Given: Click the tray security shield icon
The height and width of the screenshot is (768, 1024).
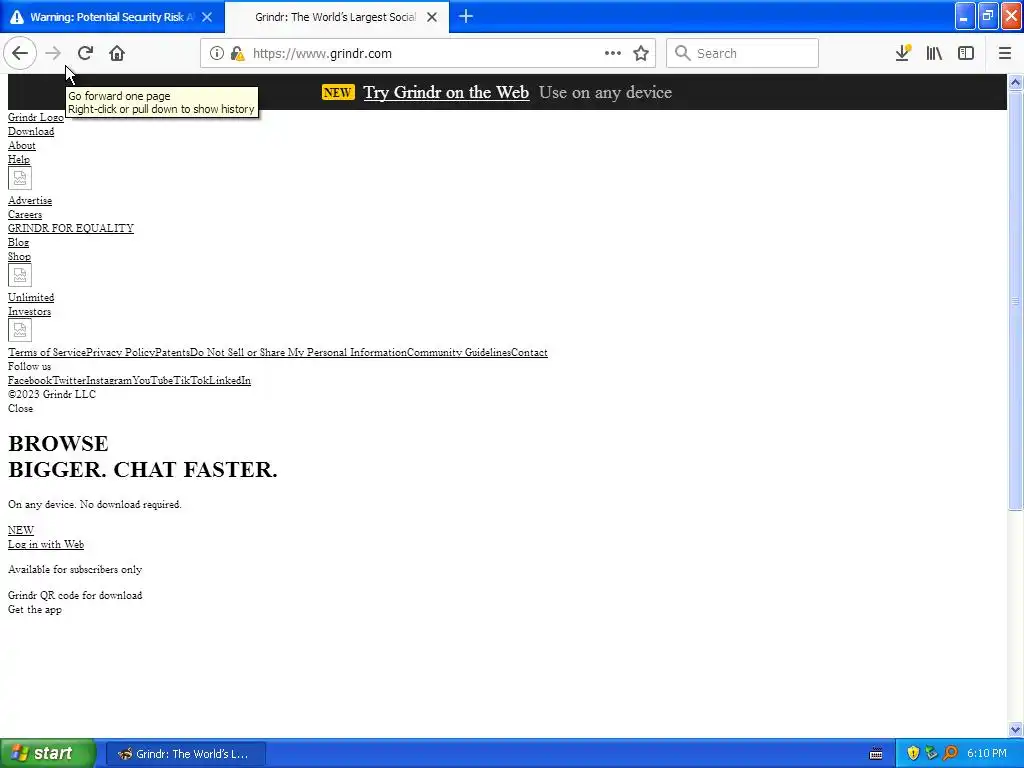Looking at the screenshot, I should [x=912, y=753].
